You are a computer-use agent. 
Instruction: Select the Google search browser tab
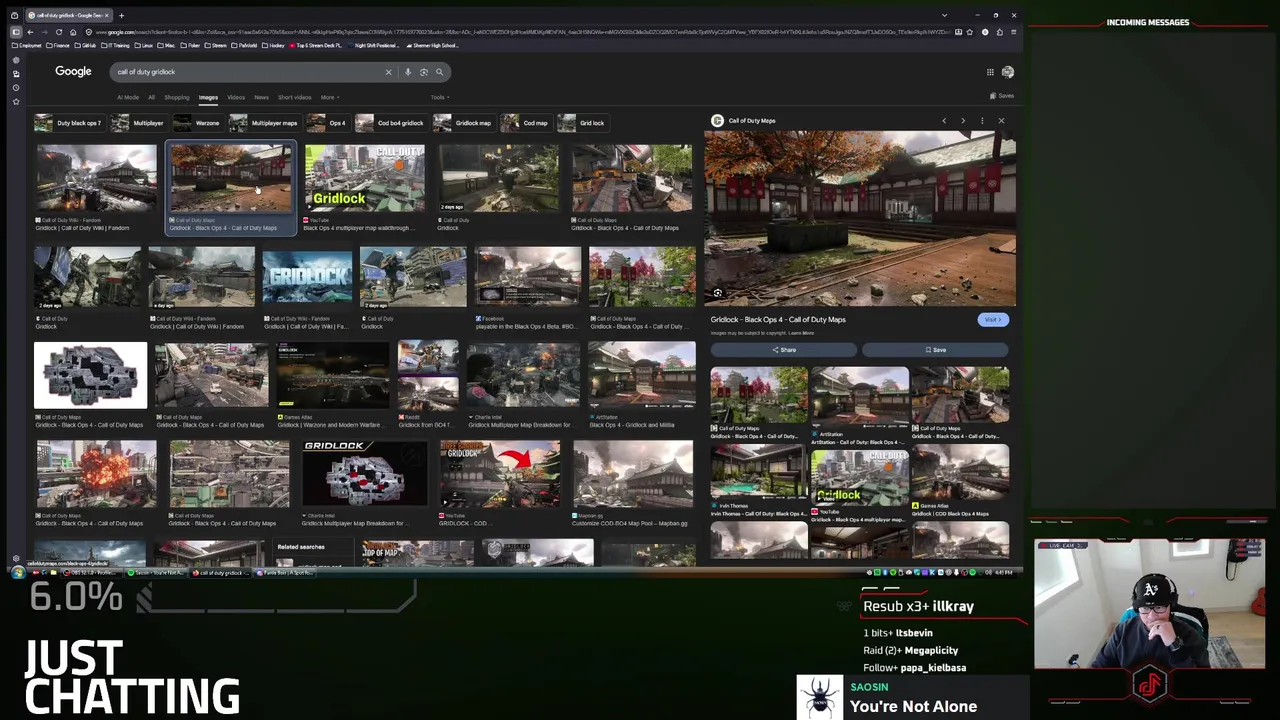(68, 15)
